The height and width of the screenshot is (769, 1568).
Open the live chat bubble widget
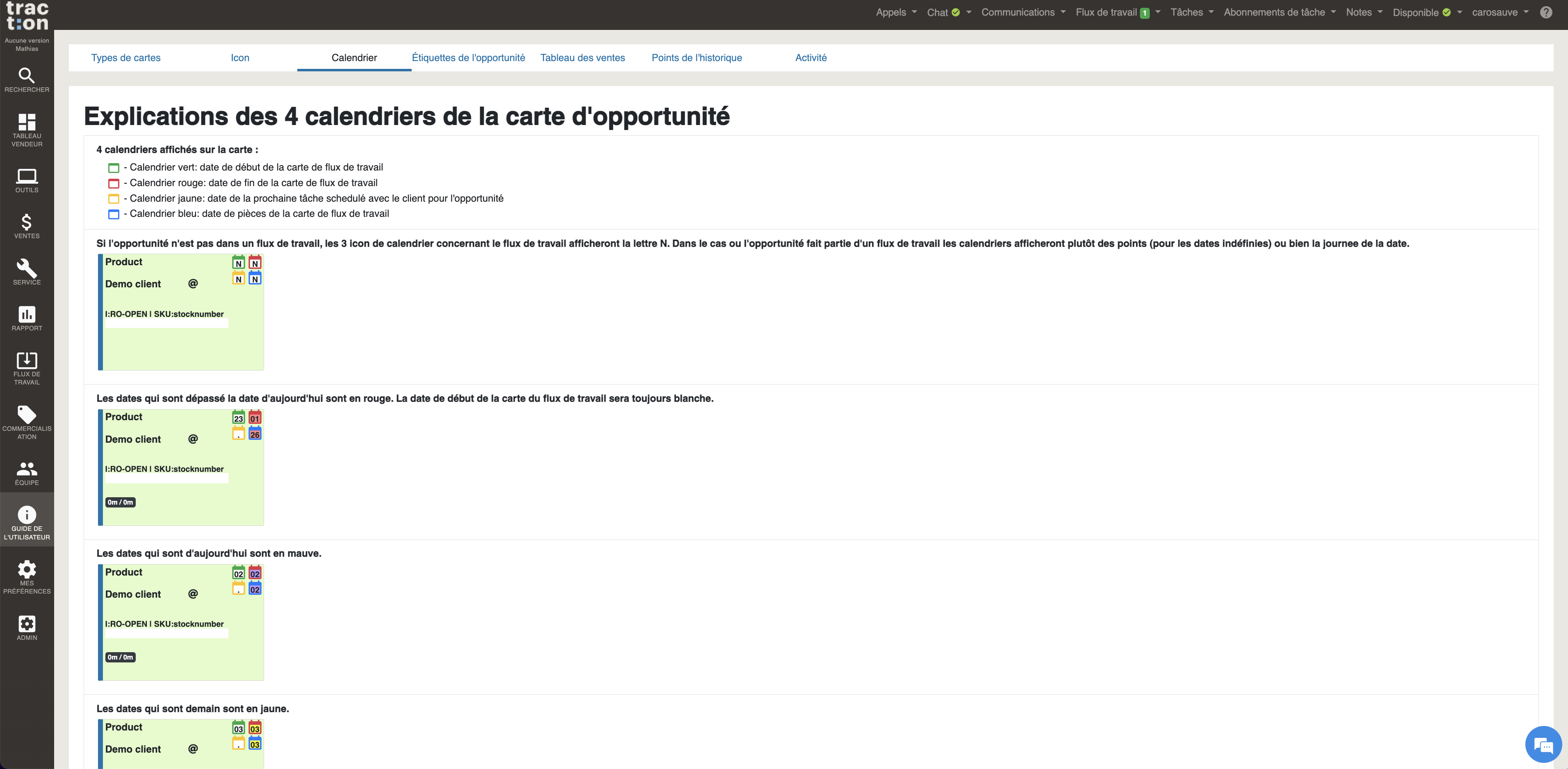(1543, 744)
